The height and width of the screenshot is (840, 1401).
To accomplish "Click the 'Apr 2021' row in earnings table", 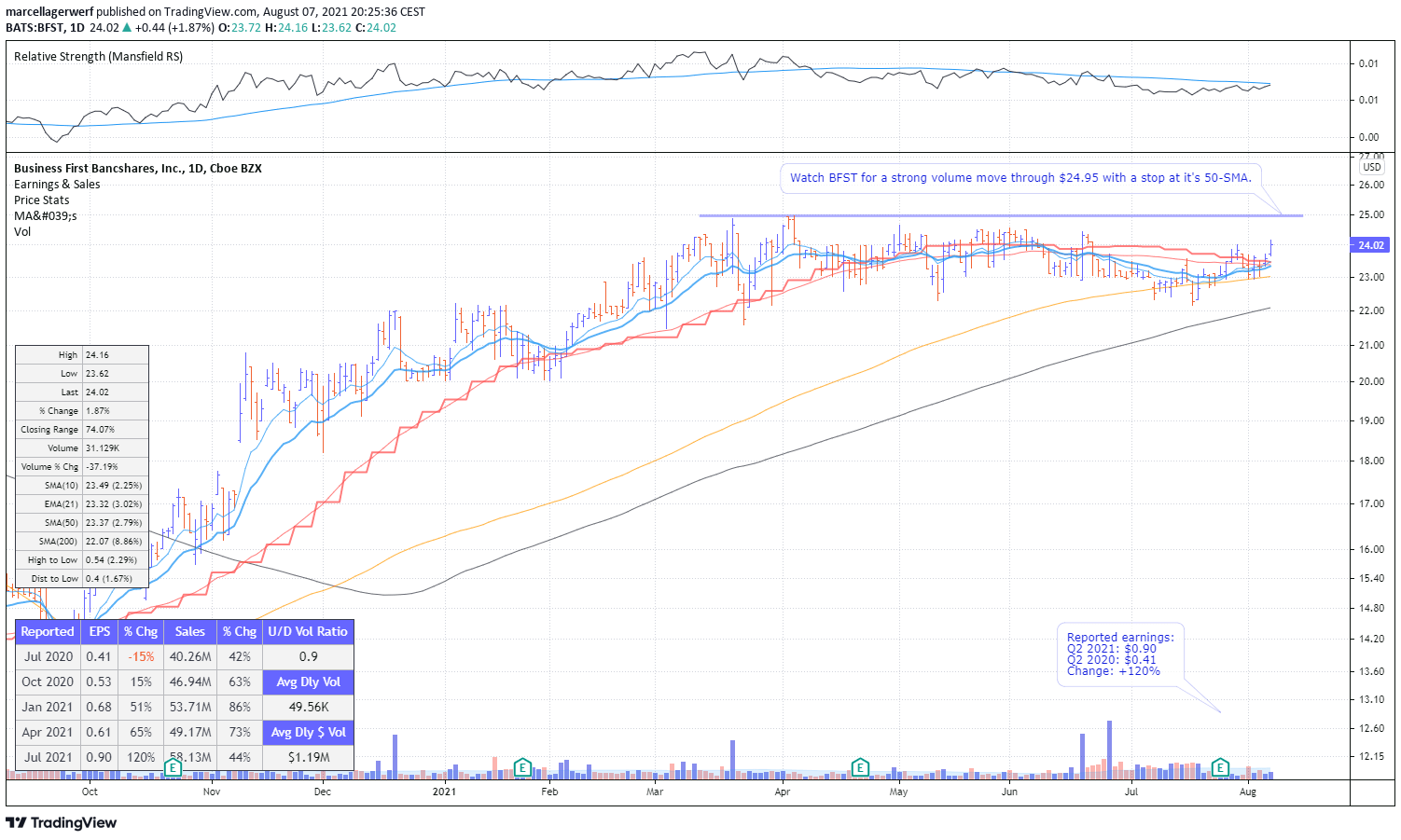I will click(139, 733).
